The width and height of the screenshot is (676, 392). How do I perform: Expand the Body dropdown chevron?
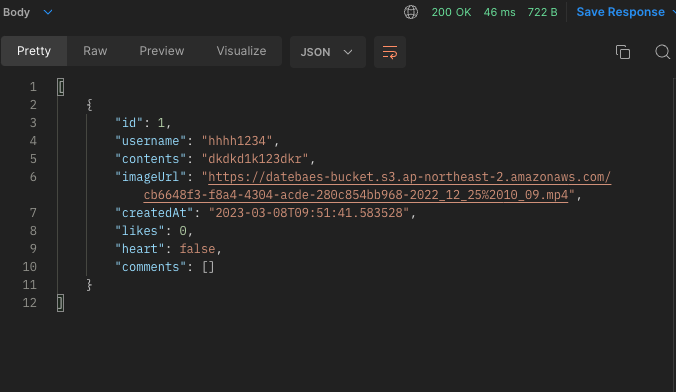tap(48, 12)
